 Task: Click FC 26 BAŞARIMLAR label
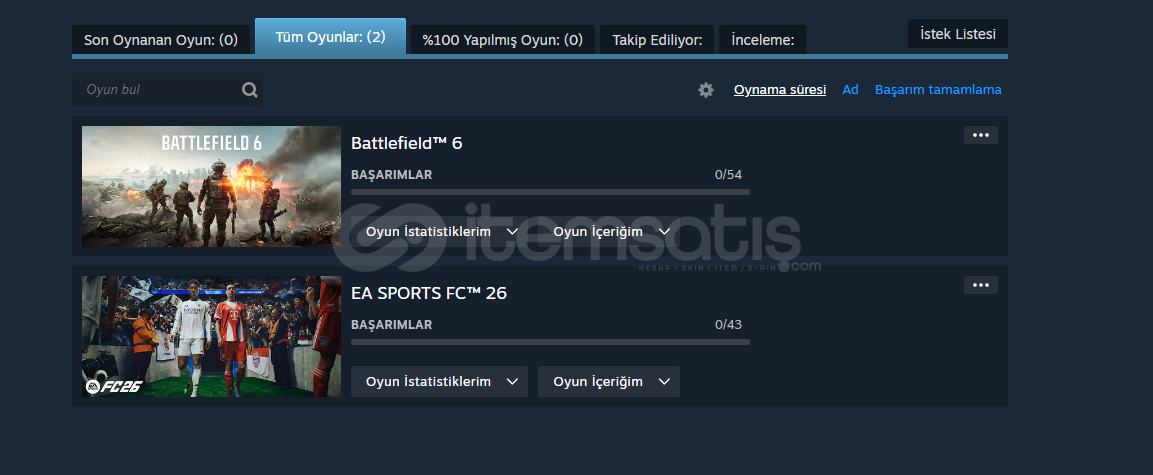click(x=391, y=325)
